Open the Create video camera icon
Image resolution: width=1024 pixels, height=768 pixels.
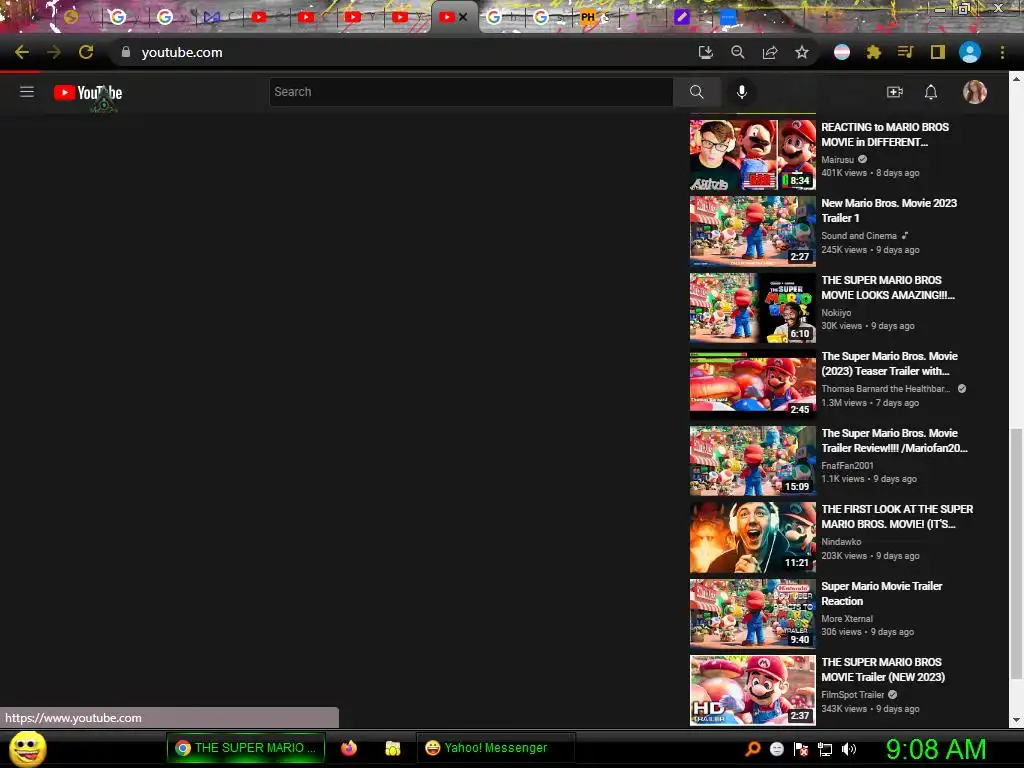point(895,92)
